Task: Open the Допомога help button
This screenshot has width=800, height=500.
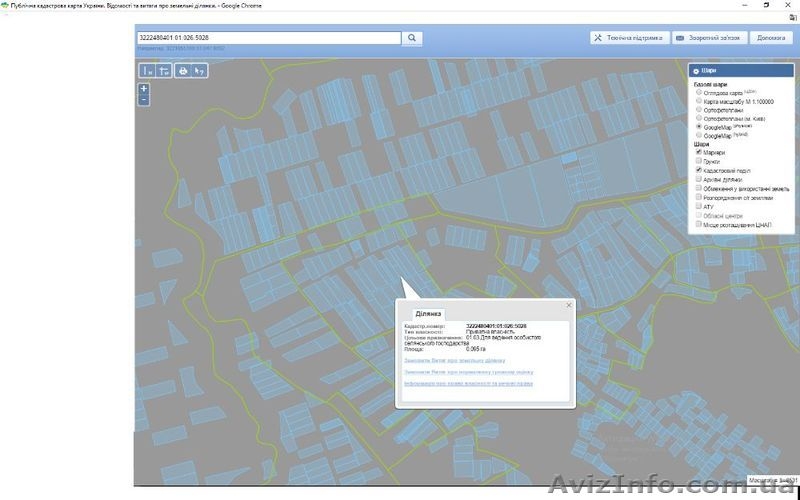Action: (770, 38)
